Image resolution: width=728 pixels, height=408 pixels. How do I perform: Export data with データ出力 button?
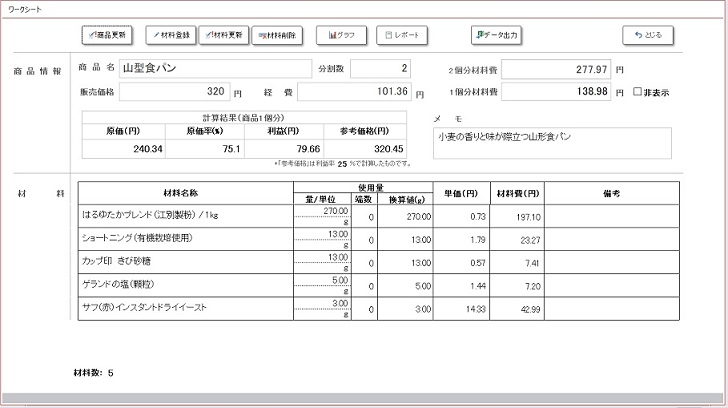pyautogui.click(x=496, y=35)
